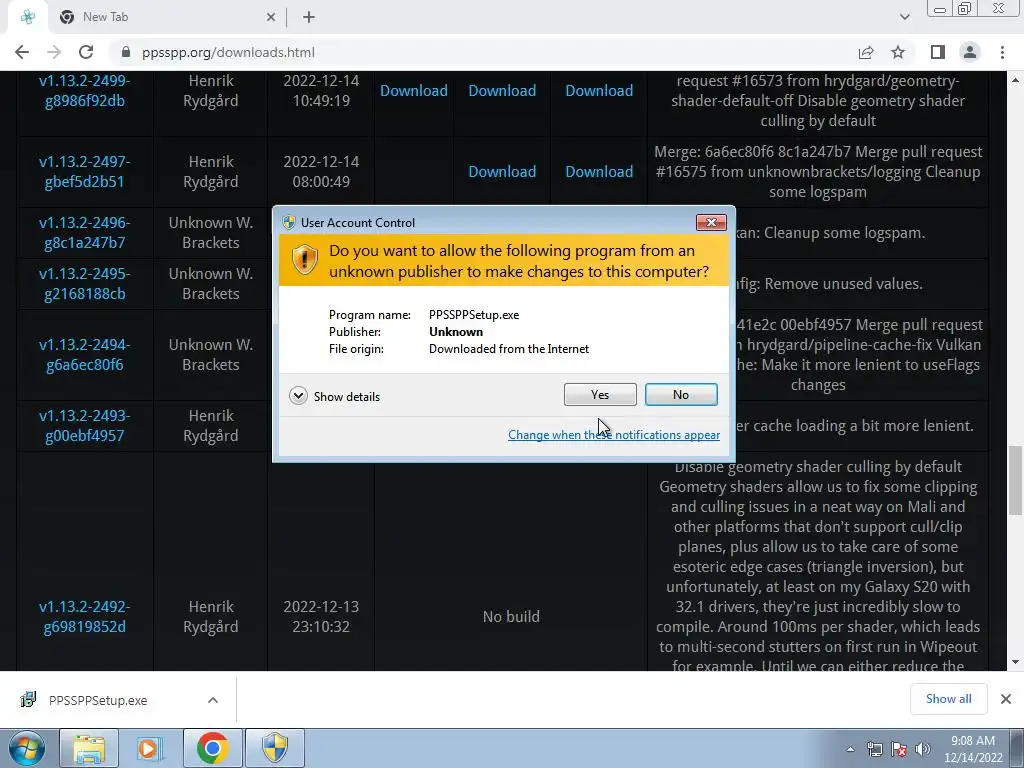Share this page icon in address bar
Image resolution: width=1024 pixels, height=768 pixels.
pyautogui.click(x=866, y=52)
